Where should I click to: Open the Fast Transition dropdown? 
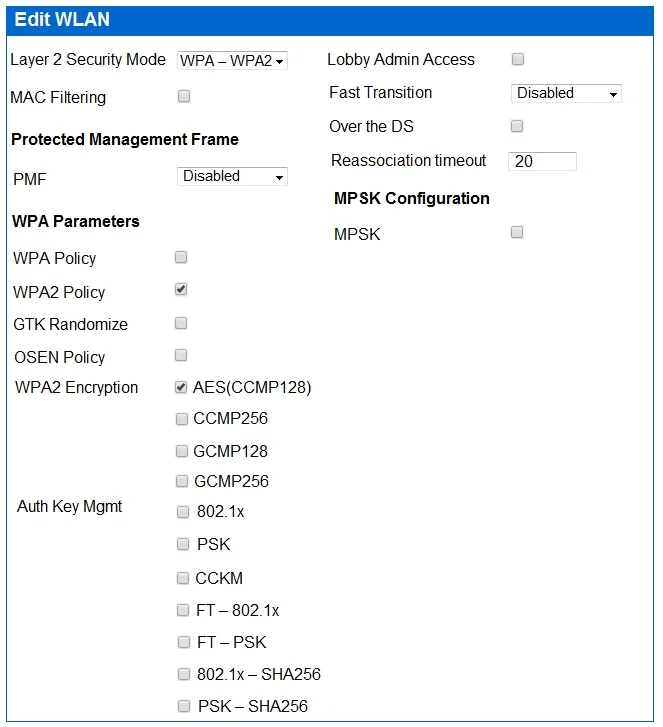pyautogui.click(x=566, y=93)
